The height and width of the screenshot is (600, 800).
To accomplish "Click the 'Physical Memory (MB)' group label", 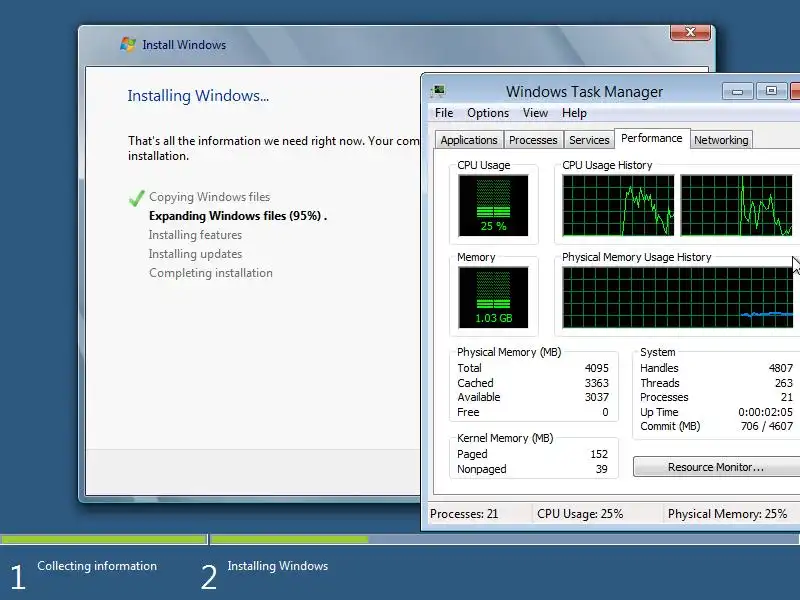I will point(509,352).
